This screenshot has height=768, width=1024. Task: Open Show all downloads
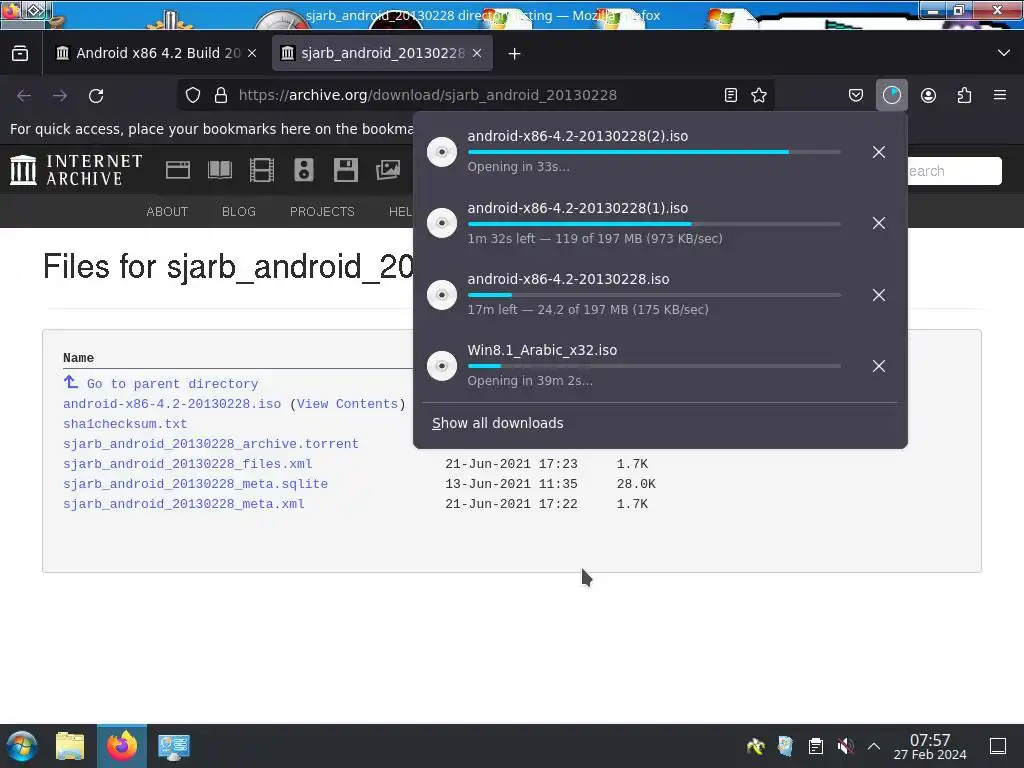click(x=498, y=423)
